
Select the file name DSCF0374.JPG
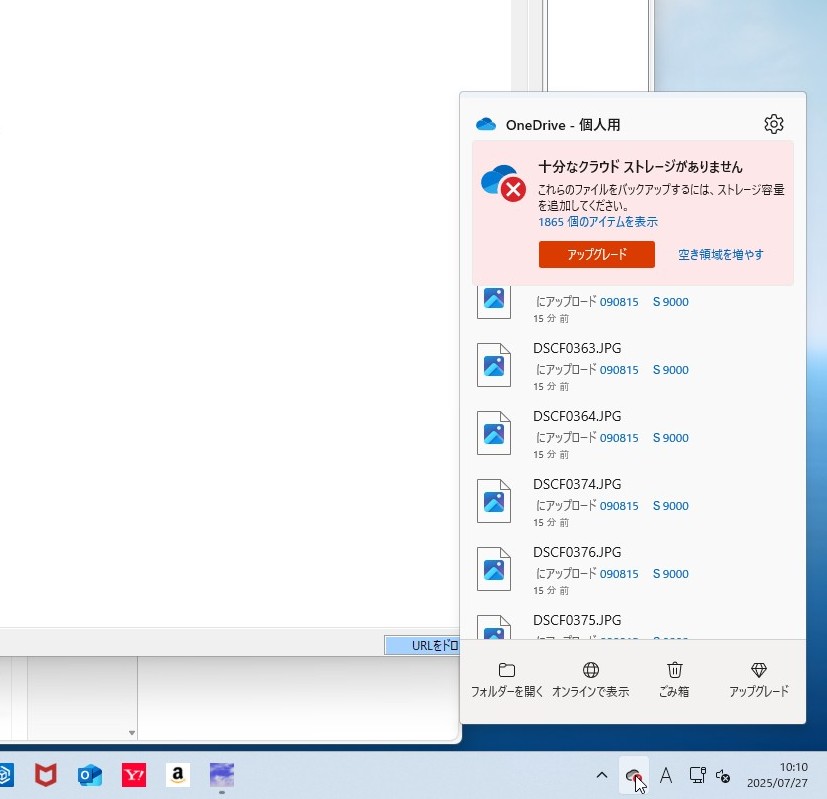point(577,484)
